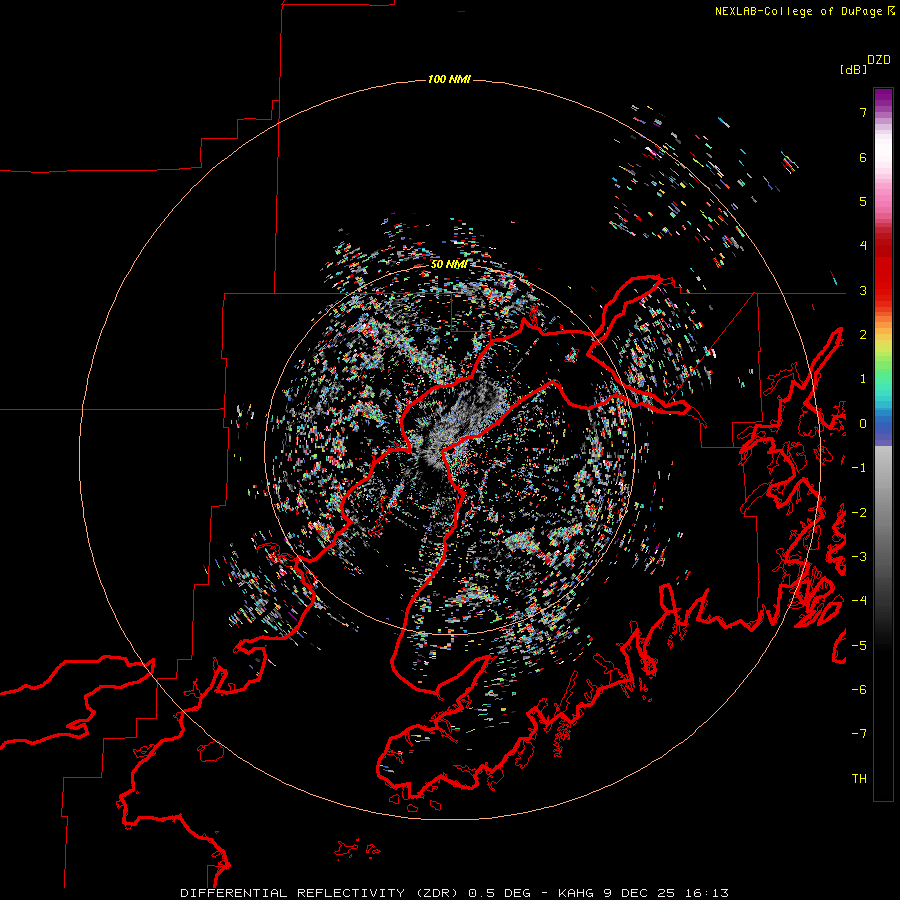Screen dimensions: 900x900
Task: Click the positive "4" scale value
Action: coord(863,246)
